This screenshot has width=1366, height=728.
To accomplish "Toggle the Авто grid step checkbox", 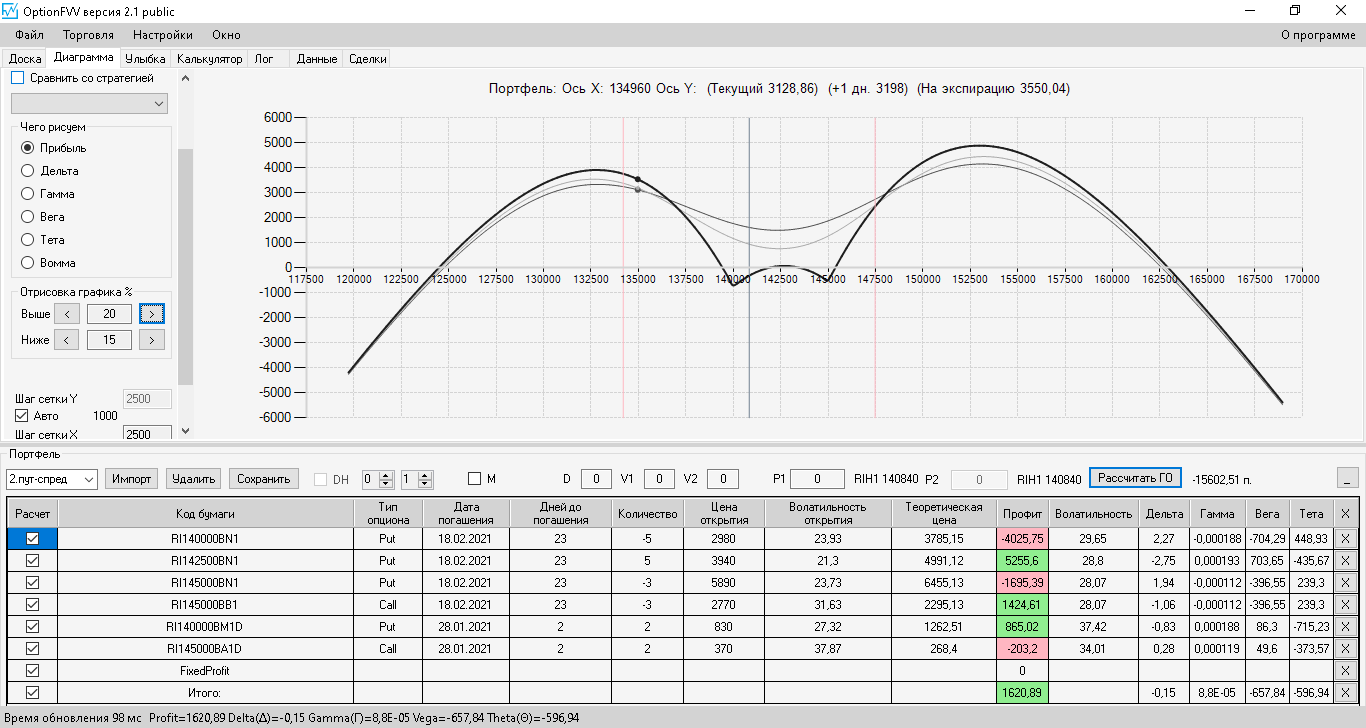I will pyautogui.click(x=22, y=416).
